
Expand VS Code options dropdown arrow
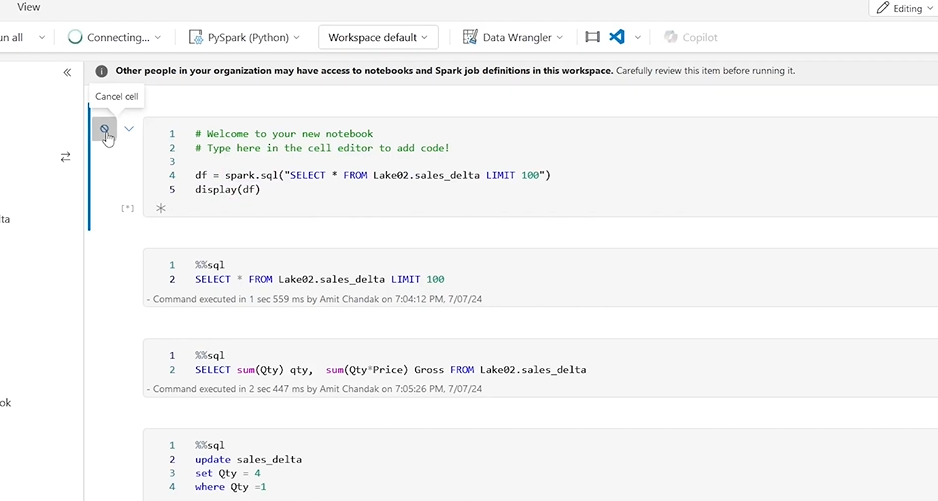click(x=638, y=37)
